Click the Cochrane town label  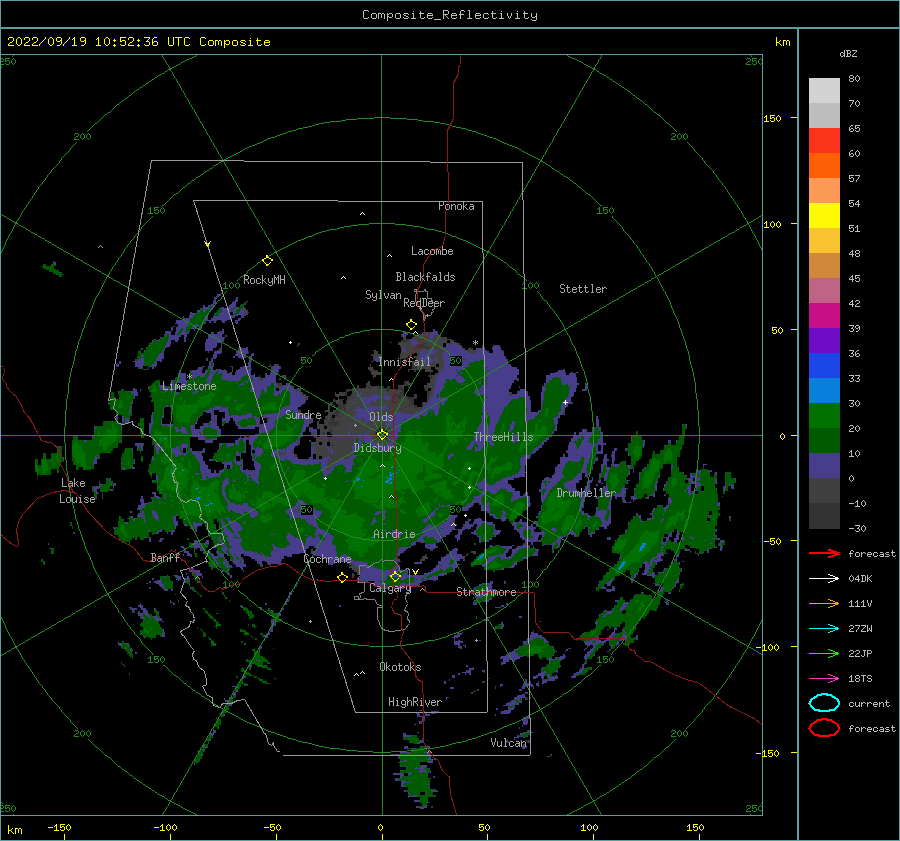[327, 559]
